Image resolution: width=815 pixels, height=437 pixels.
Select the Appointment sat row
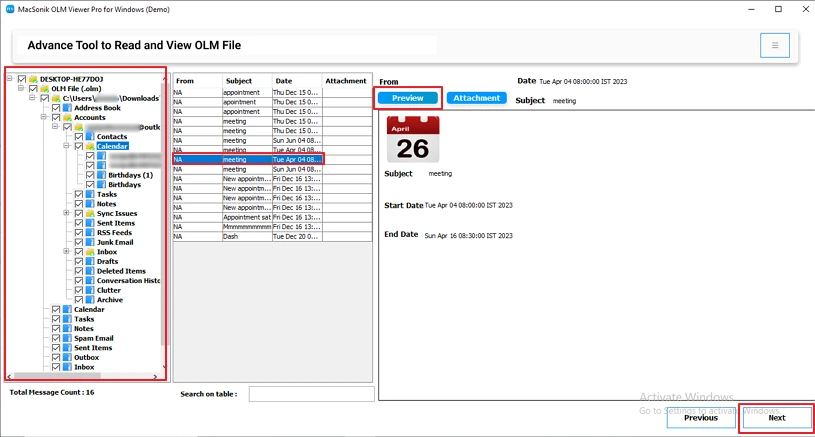[x=272, y=217]
